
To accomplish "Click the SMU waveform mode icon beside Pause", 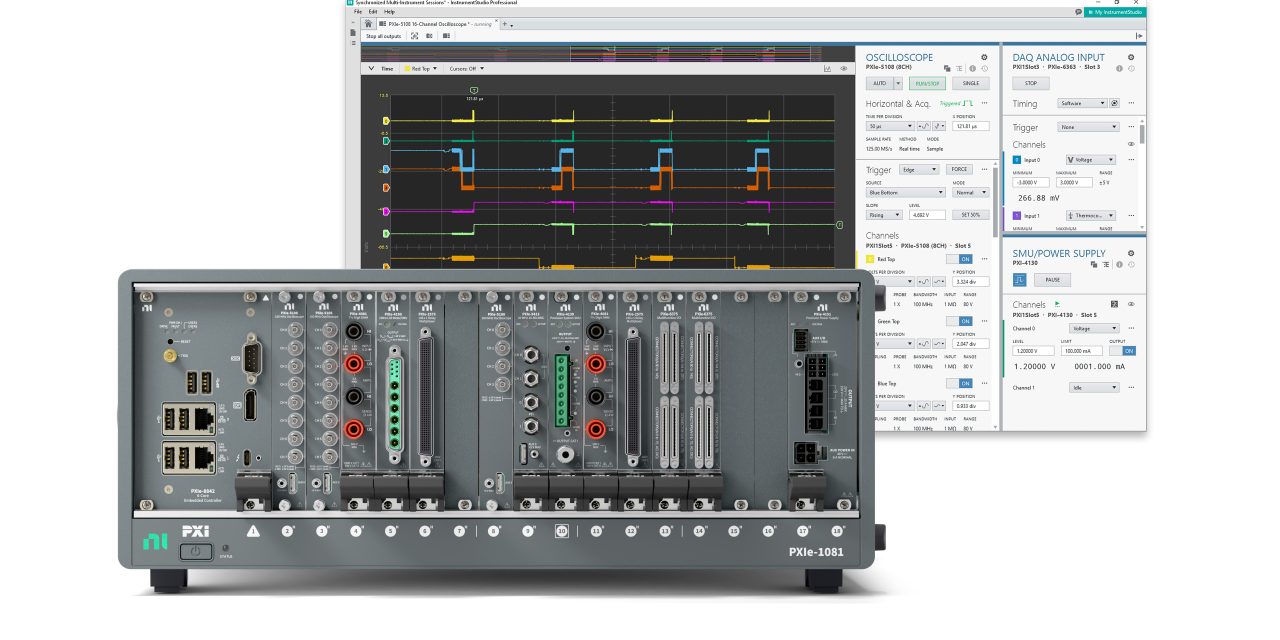I will coord(1019,280).
